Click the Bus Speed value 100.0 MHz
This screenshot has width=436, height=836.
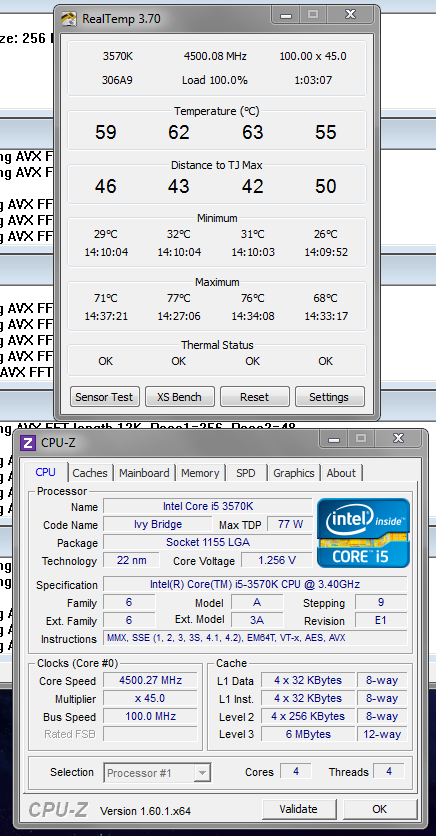click(150, 716)
